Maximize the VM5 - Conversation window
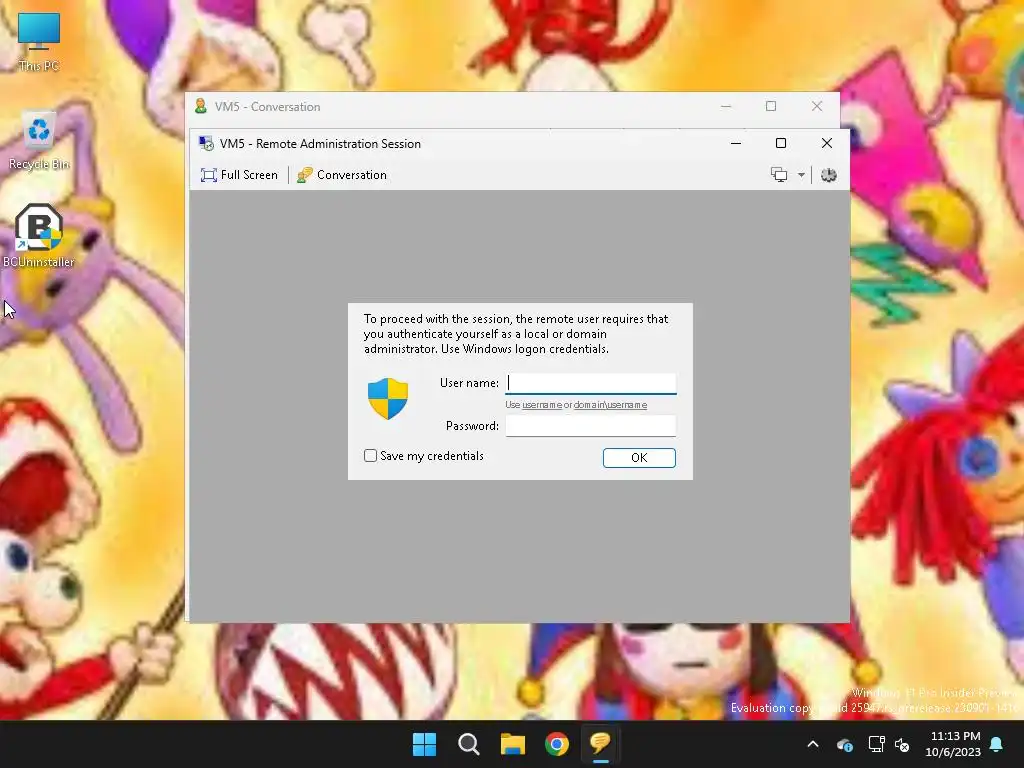 tap(771, 106)
